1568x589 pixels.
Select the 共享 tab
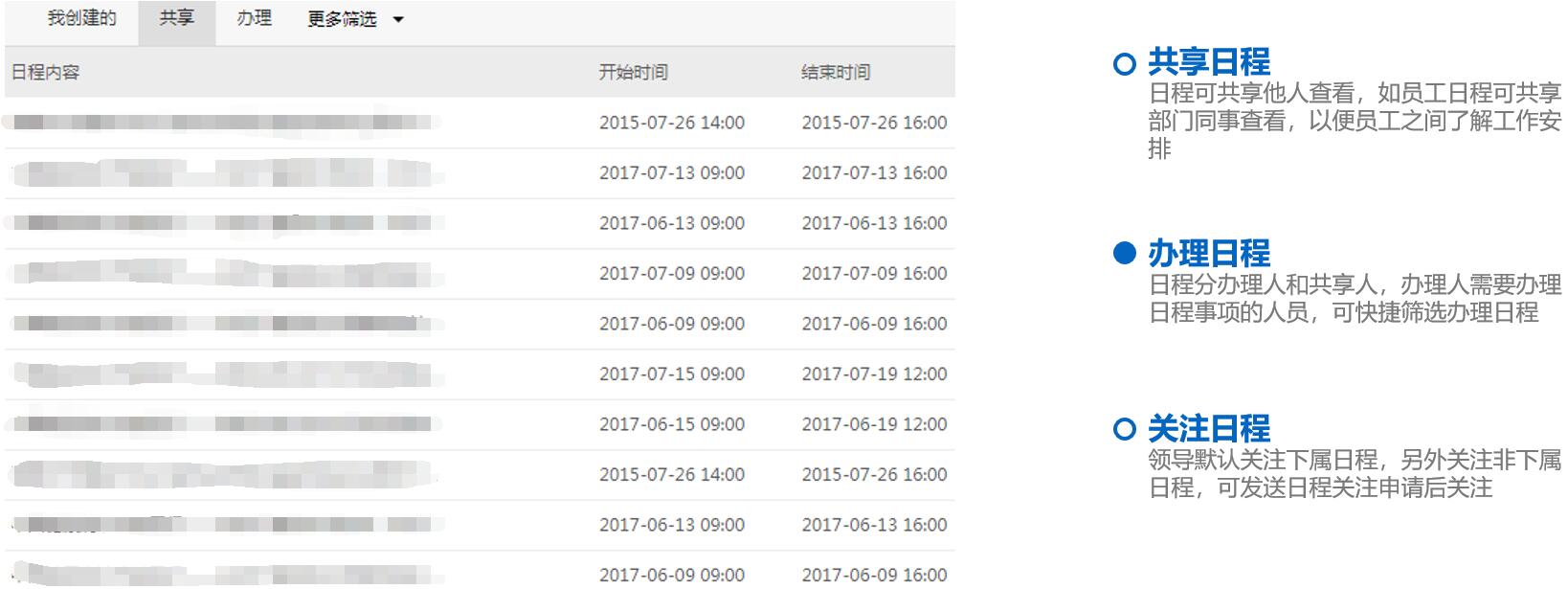(176, 18)
